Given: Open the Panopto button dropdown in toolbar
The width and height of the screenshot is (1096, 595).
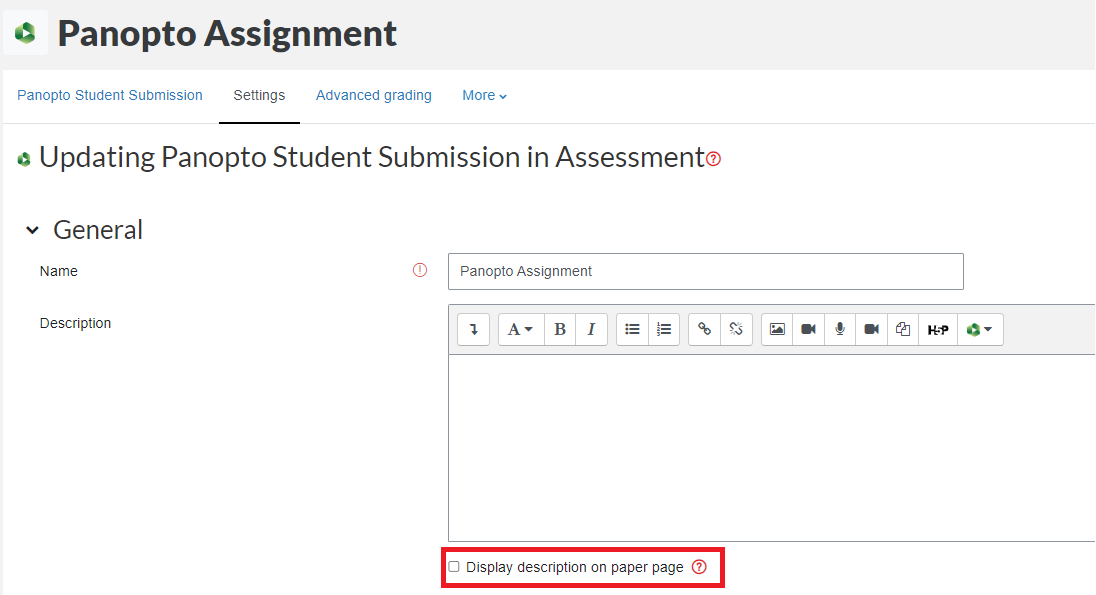Looking at the screenshot, I should 980,329.
